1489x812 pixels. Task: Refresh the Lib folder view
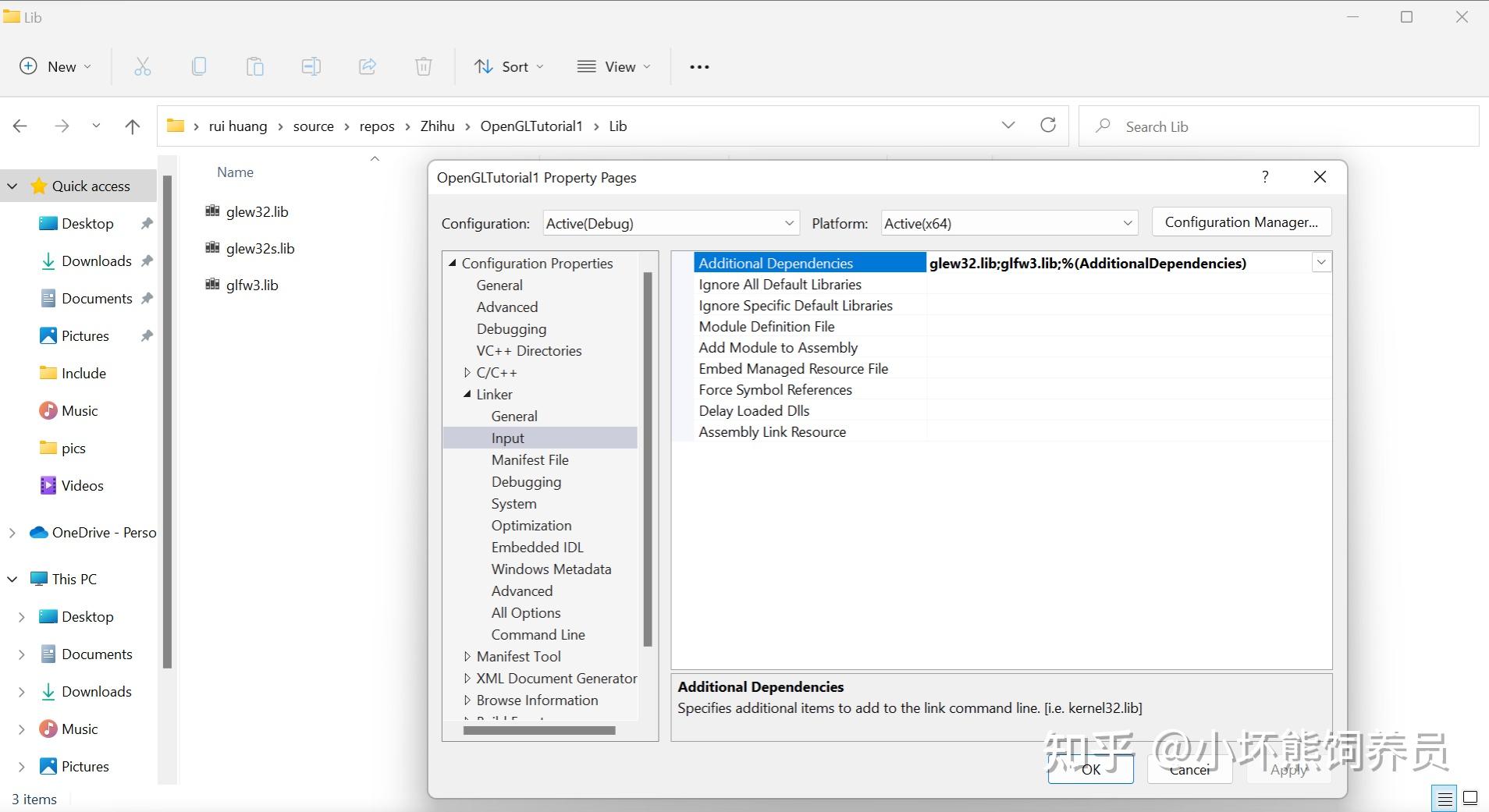click(1048, 126)
